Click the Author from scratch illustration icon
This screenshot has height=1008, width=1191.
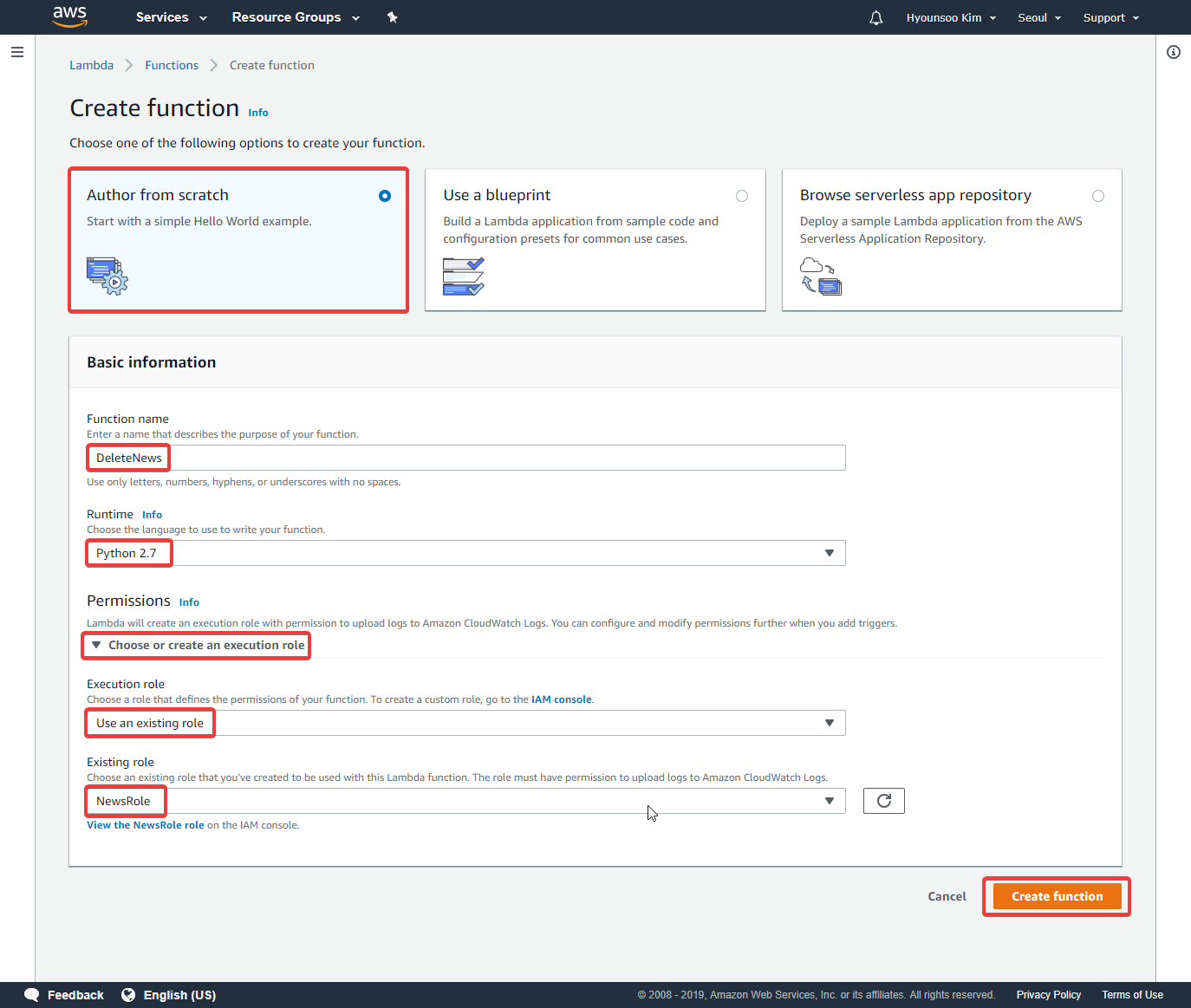(107, 276)
